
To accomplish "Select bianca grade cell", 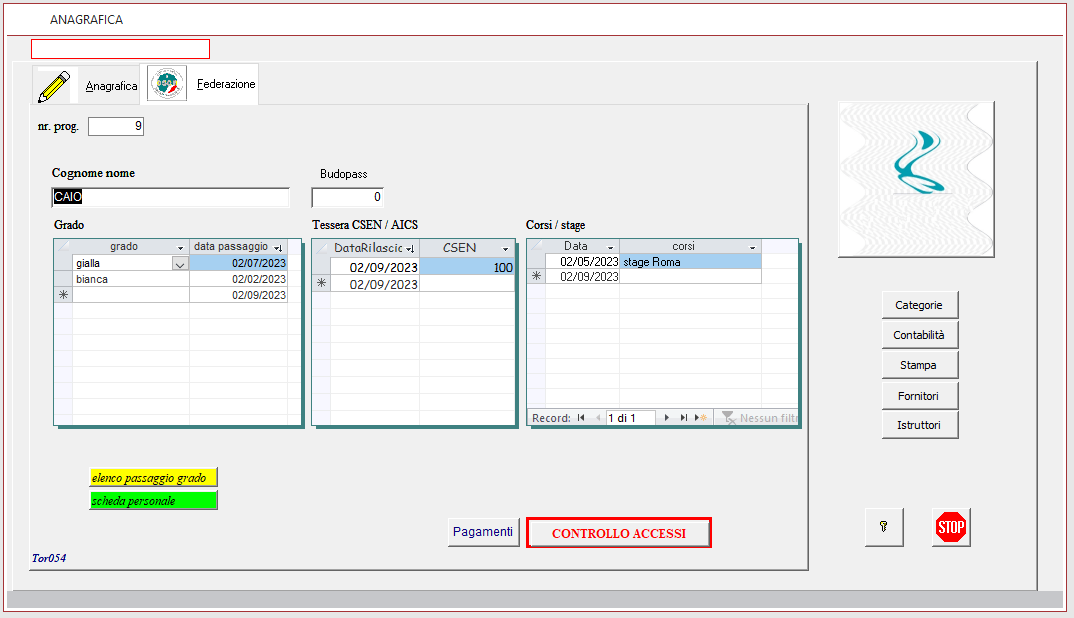I will [x=131, y=279].
